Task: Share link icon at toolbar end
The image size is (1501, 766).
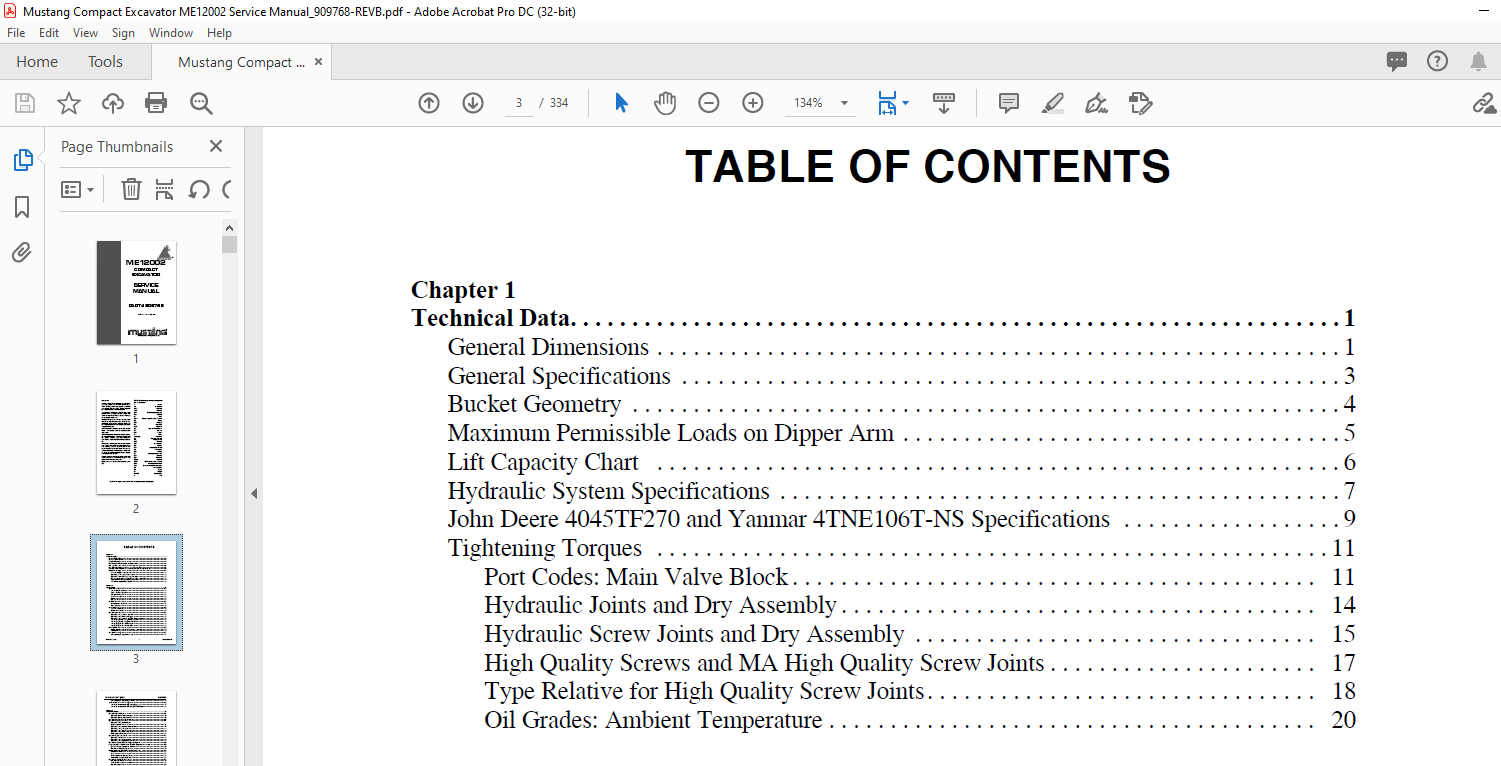Action: coord(1484,103)
